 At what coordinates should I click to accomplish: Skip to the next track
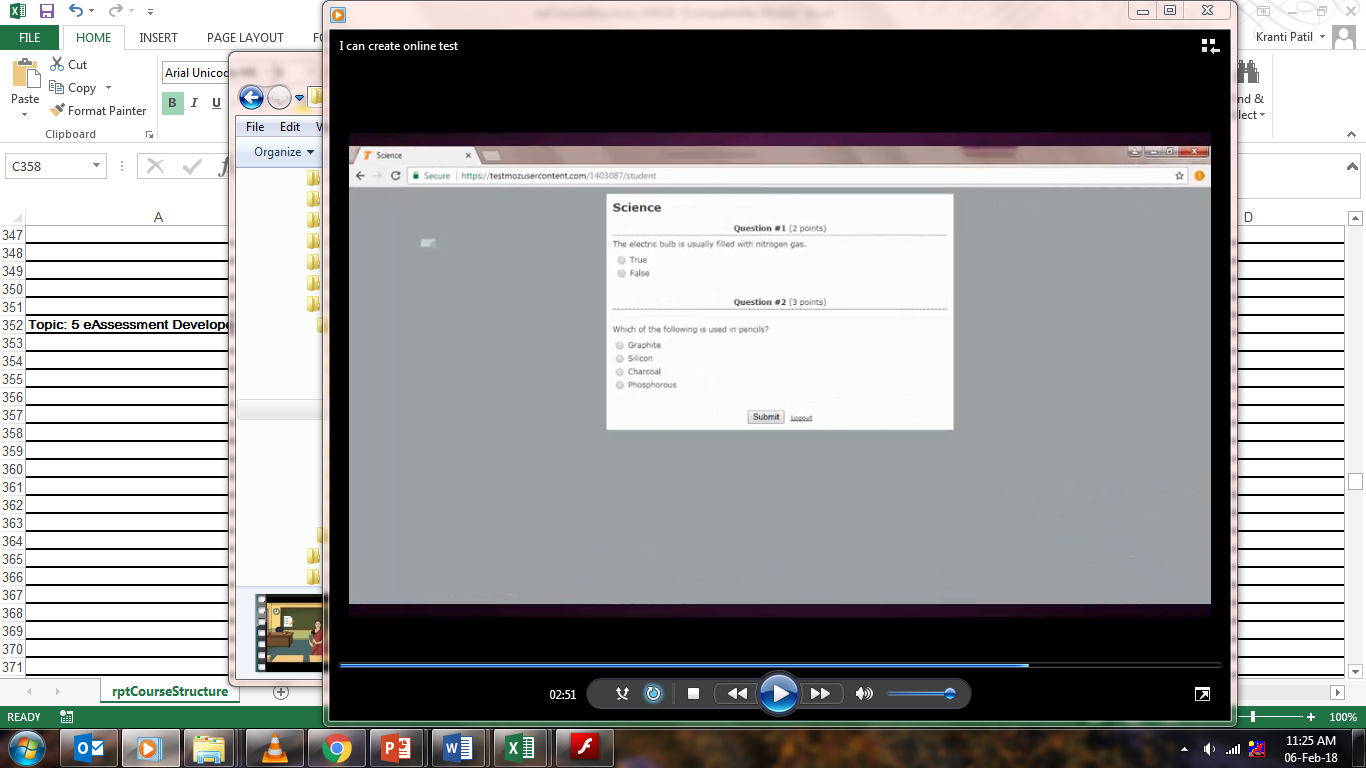820,694
